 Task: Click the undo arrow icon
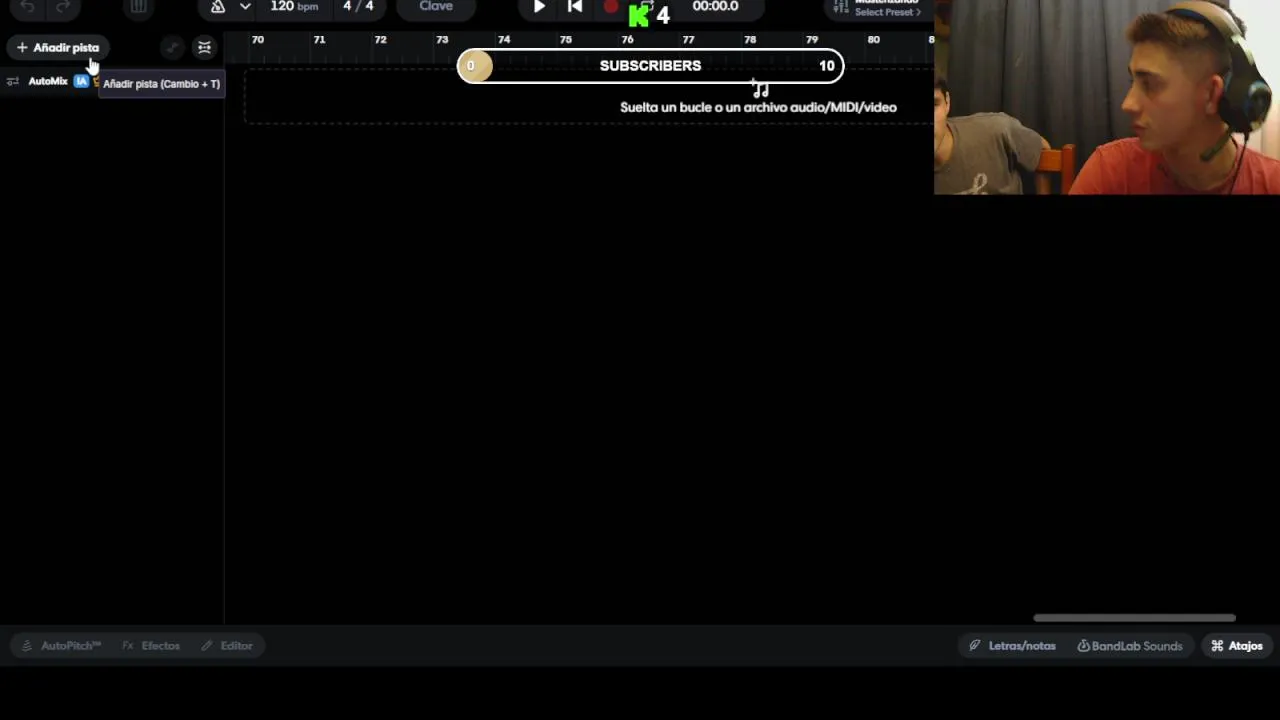(28, 7)
